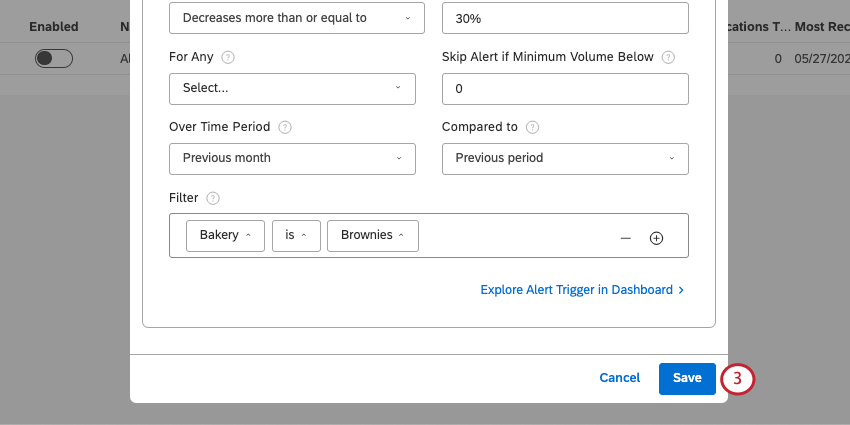
Task: Open the Previous period comparison dropdown
Action: [565, 158]
